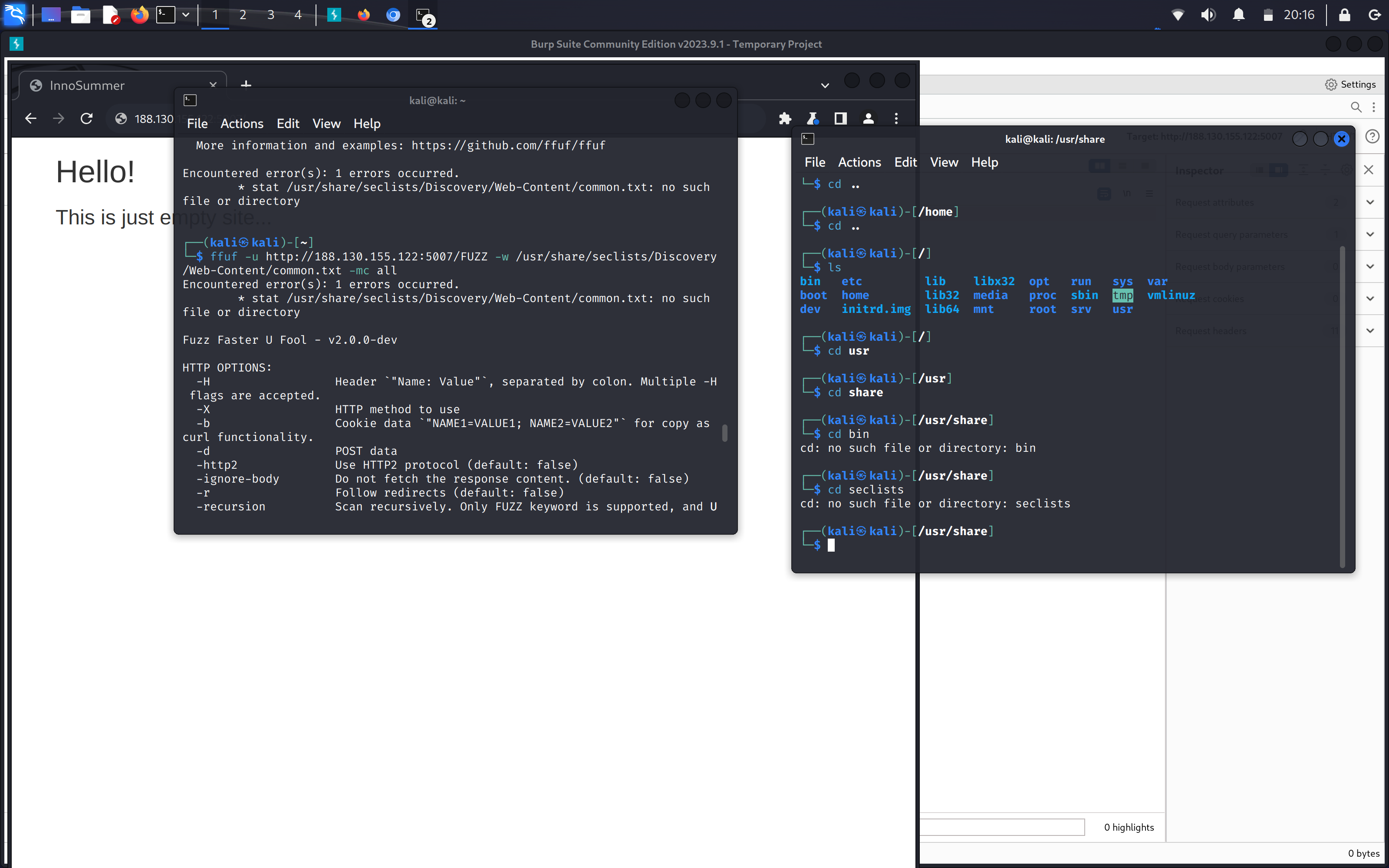Open File menu in kali@kali: ~ terminal
1389x868 pixels.
pos(197,123)
